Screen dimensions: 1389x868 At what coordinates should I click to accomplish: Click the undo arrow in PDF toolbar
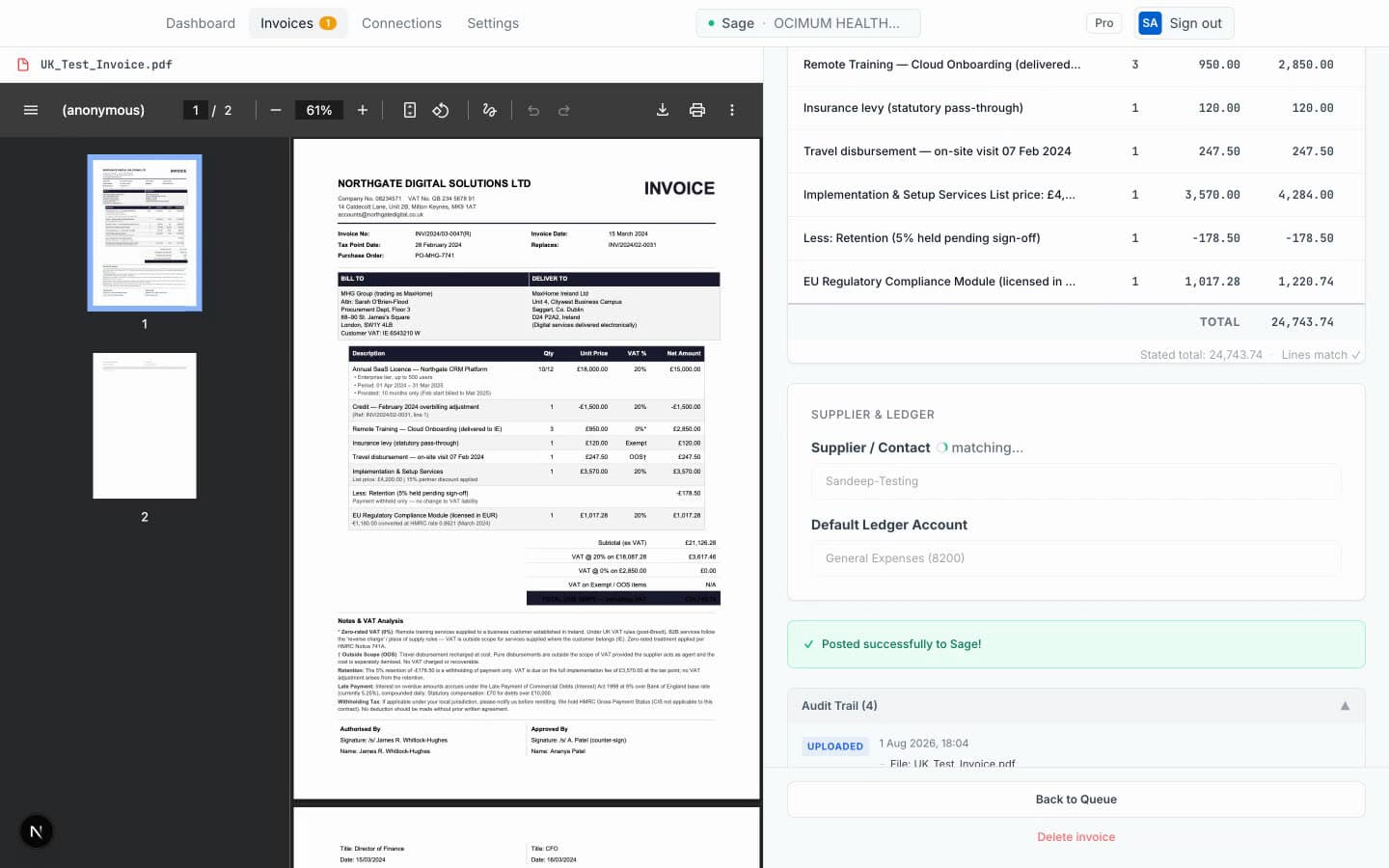tap(533, 110)
